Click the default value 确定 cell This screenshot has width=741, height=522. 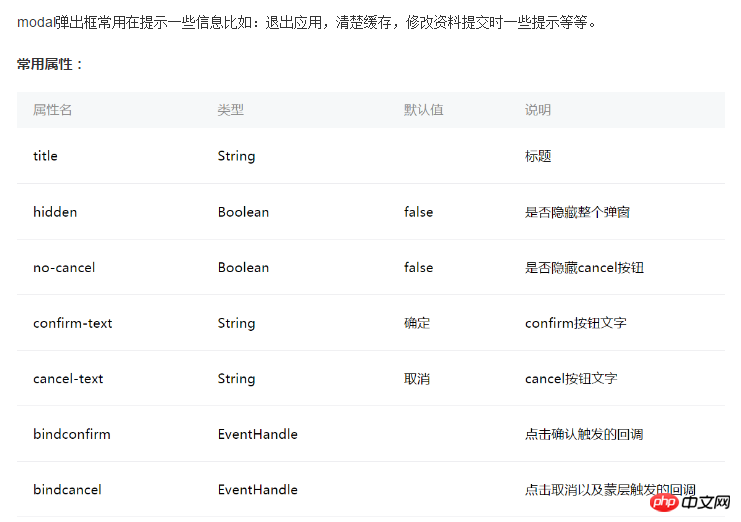pos(417,323)
